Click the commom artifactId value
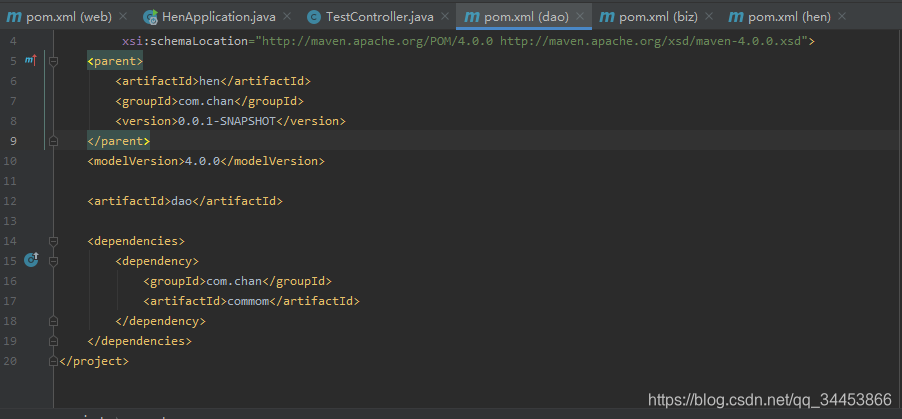The width and height of the screenshot is (902, 419). [248, 301]
